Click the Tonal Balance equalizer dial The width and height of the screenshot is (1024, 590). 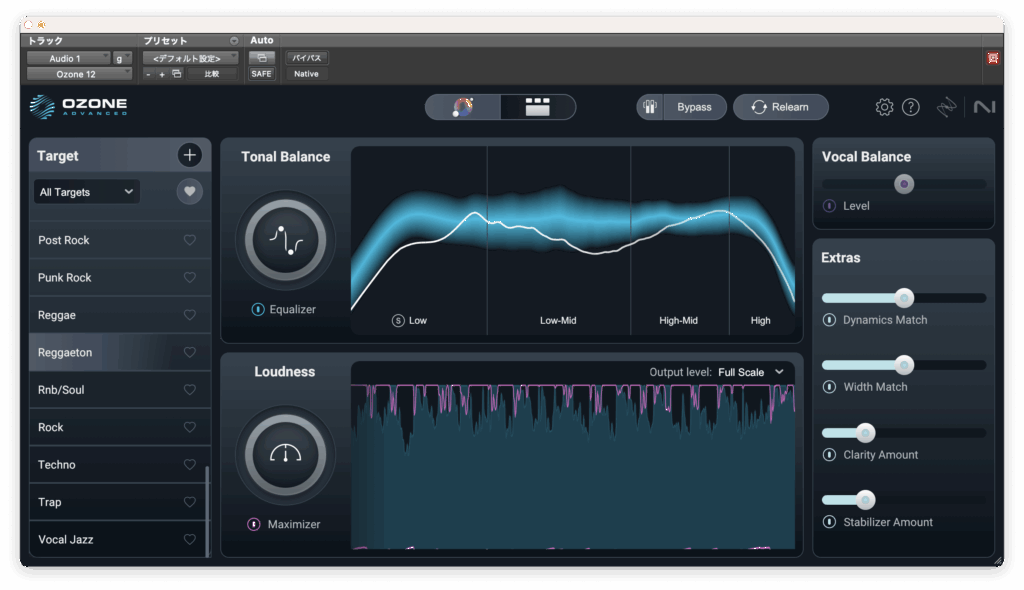[285, 240]
